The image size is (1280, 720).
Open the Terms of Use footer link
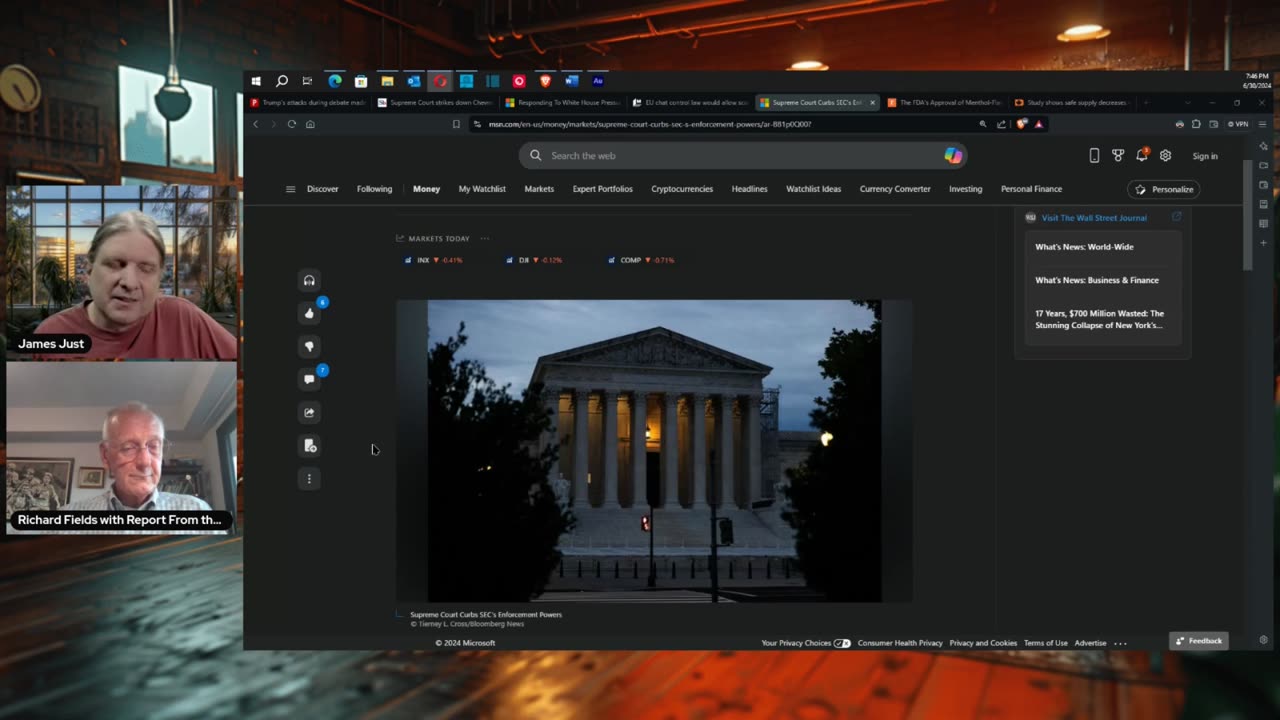[1046, 643]
